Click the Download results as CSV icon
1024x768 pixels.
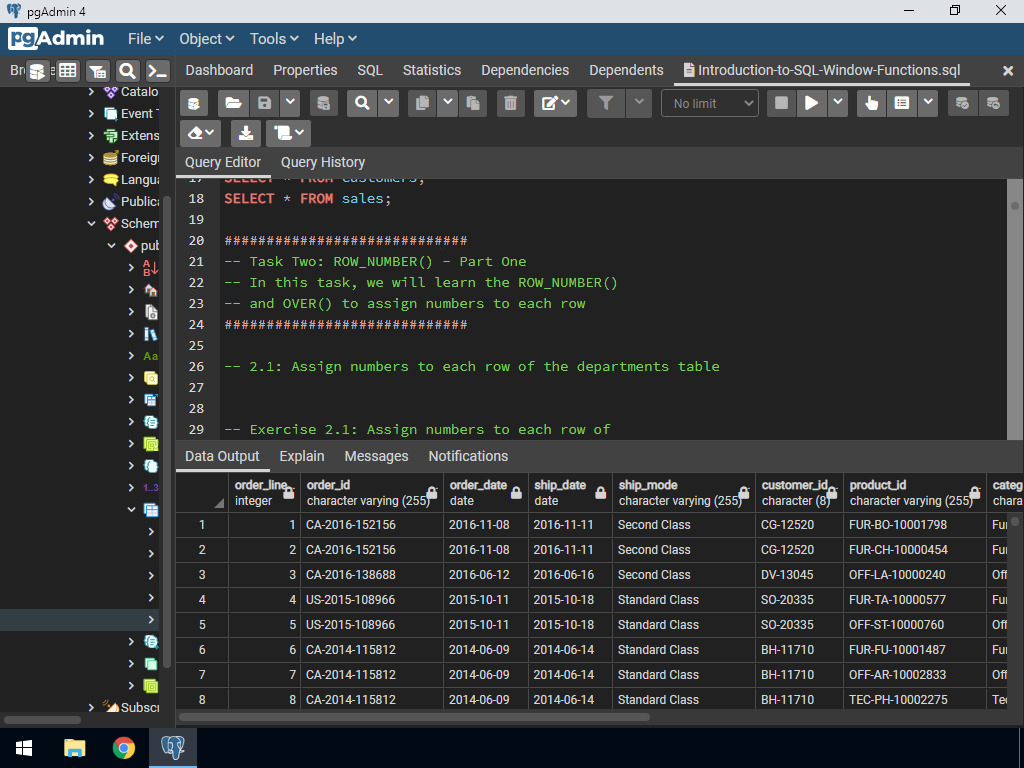point(245,133)
